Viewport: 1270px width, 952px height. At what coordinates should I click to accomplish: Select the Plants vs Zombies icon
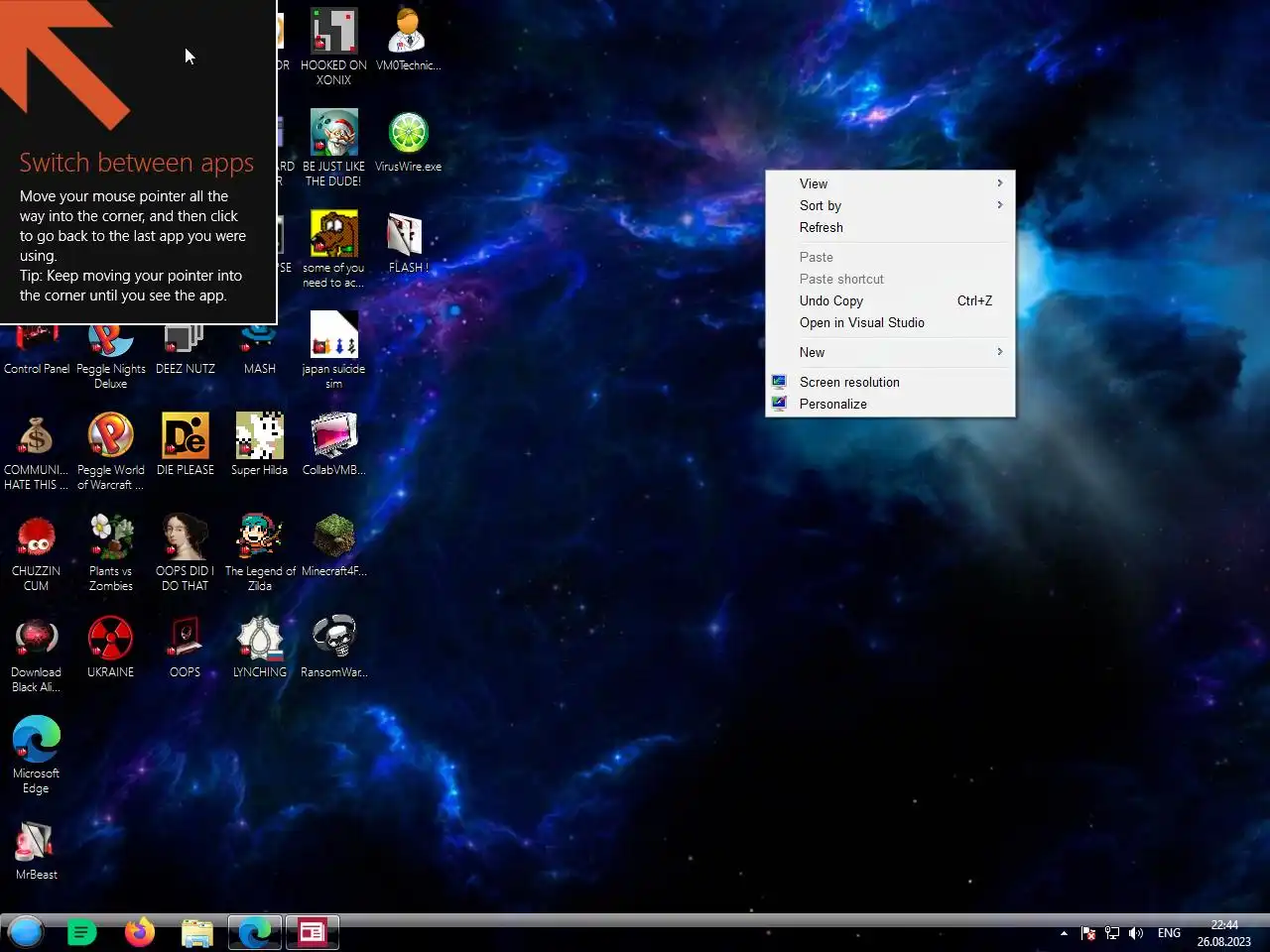111,552
